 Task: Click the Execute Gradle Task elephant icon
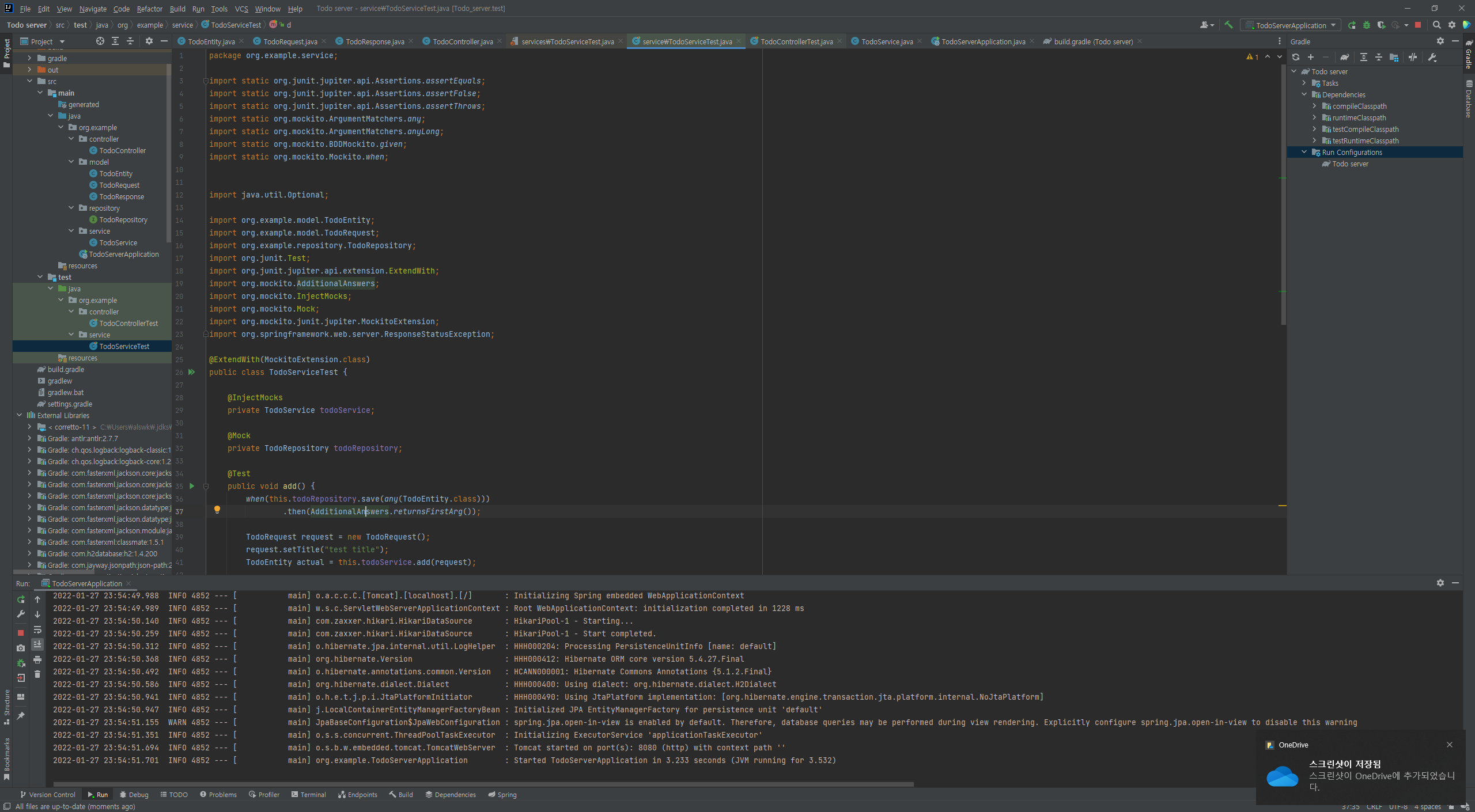click(1344, 57)
